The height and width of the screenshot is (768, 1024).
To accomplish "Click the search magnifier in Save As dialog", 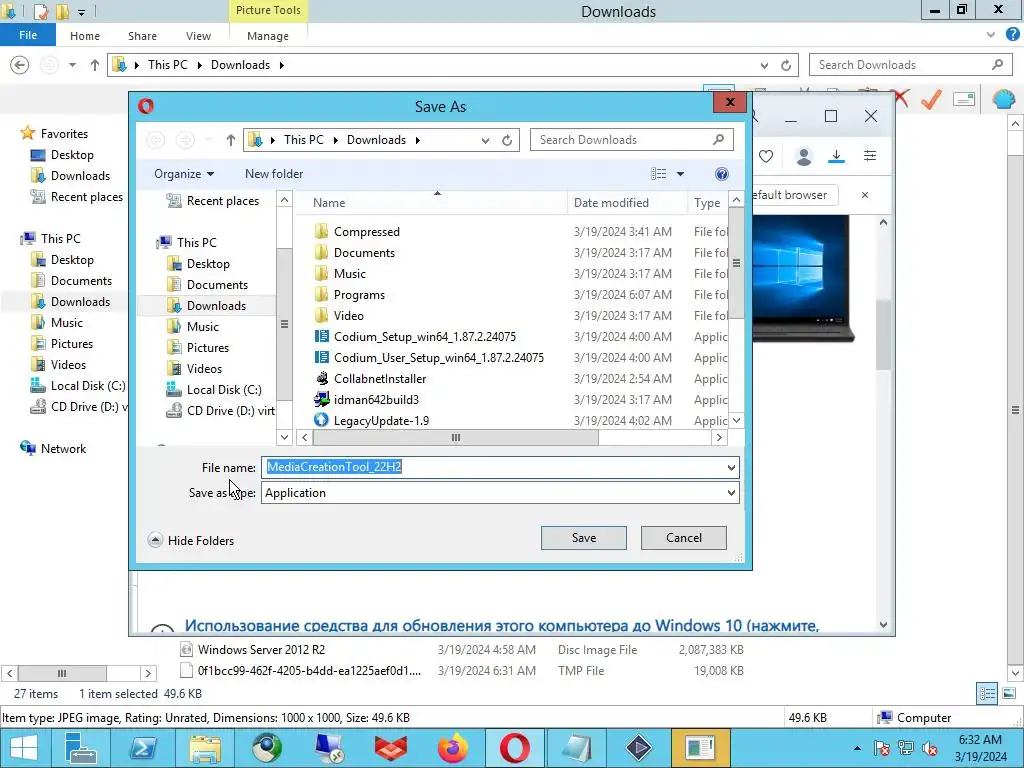I will click(718, 139).
